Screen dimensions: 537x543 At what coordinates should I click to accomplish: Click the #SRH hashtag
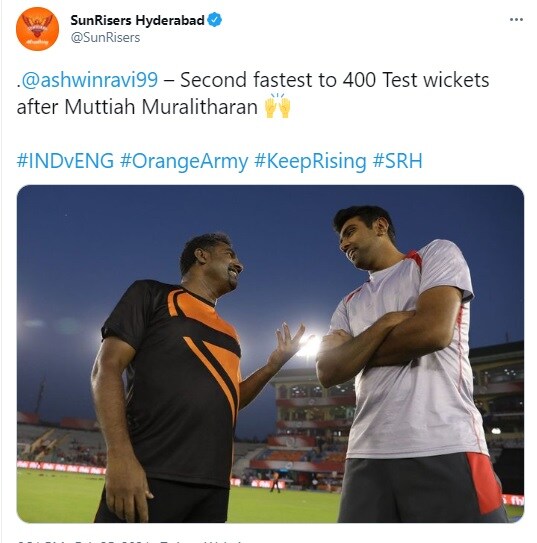(397, 161)
